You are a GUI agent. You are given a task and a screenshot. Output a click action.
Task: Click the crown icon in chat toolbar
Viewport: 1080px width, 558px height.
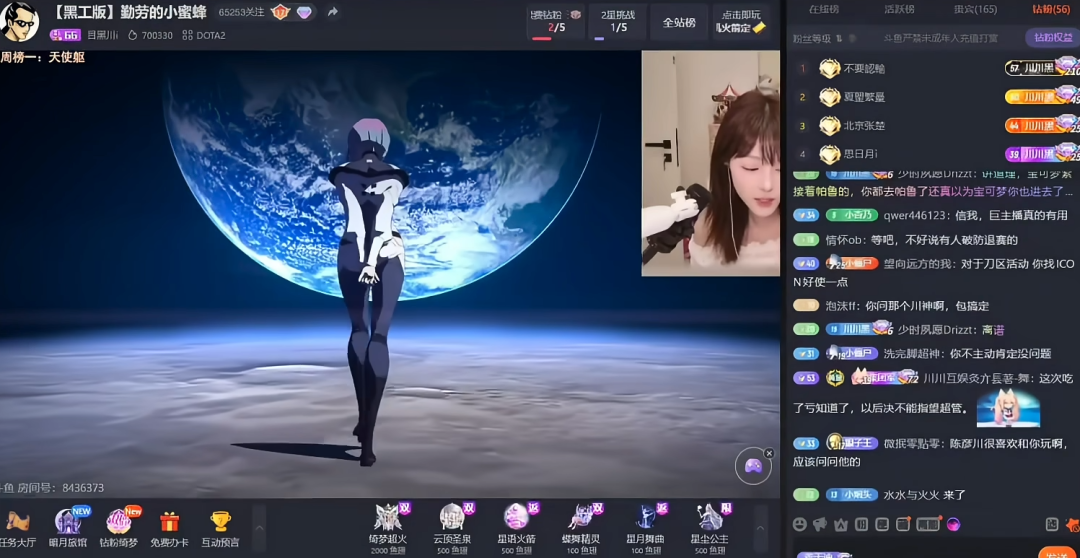coord(840,524)
